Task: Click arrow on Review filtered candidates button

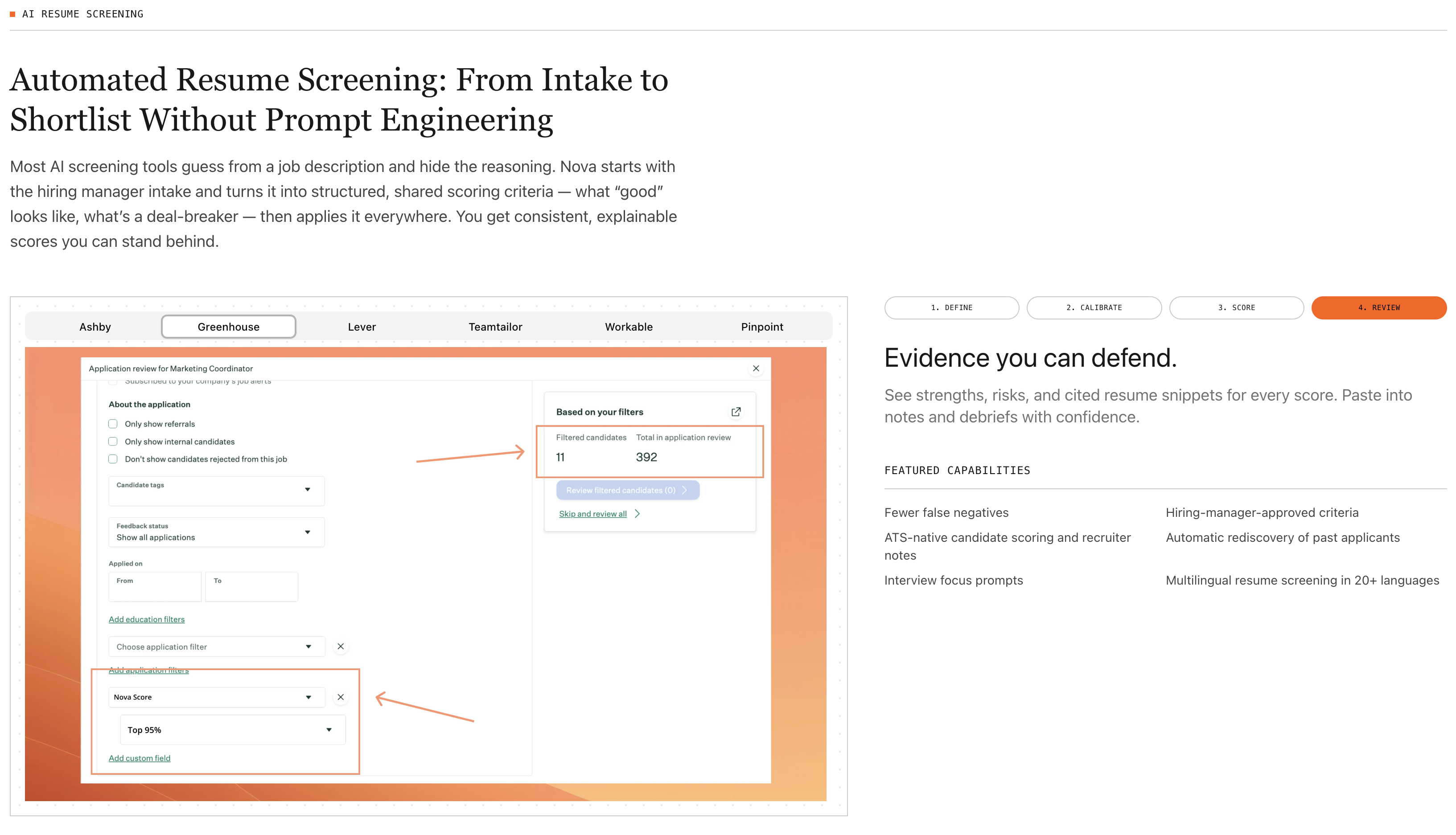Action: point(685,490)
